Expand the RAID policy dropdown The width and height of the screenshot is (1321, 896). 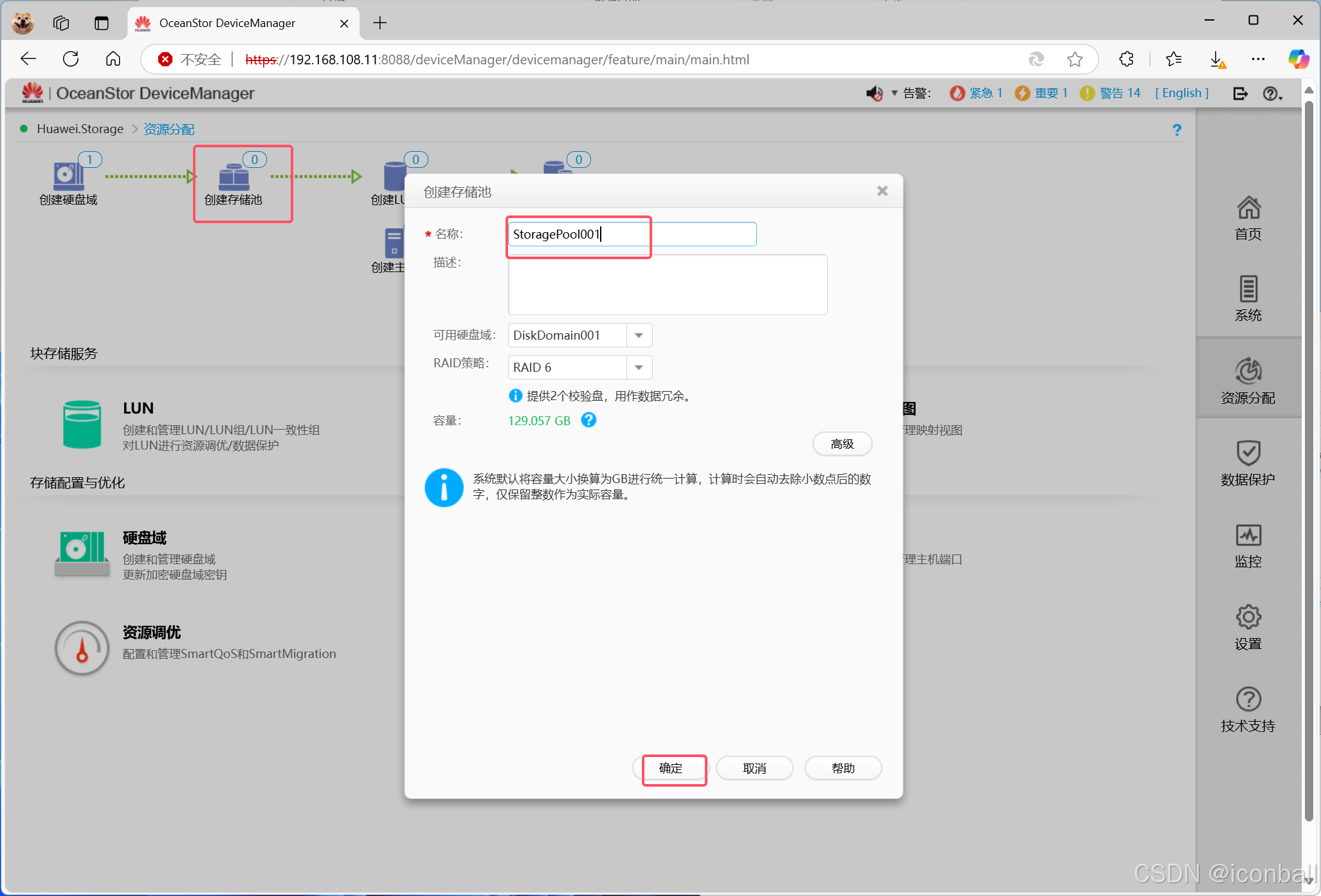[639, 367]
